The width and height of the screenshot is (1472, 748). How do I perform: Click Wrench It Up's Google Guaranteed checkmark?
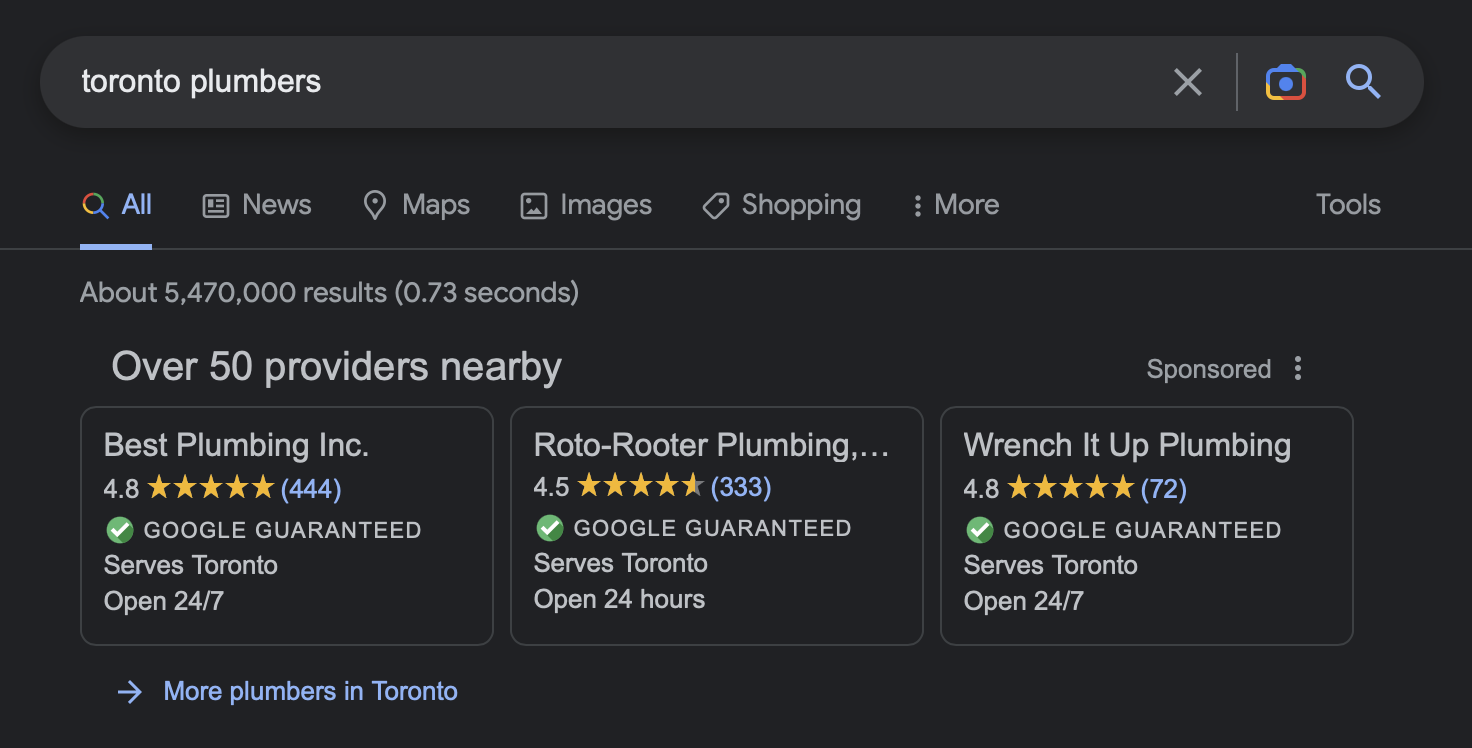click(980, 530)
